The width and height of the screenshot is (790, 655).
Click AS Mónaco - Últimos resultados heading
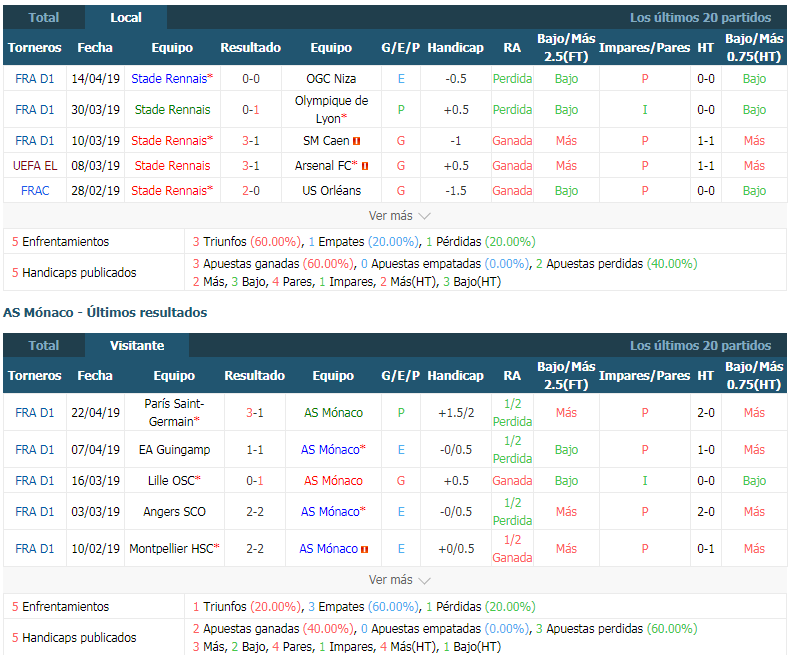(105, 313)
